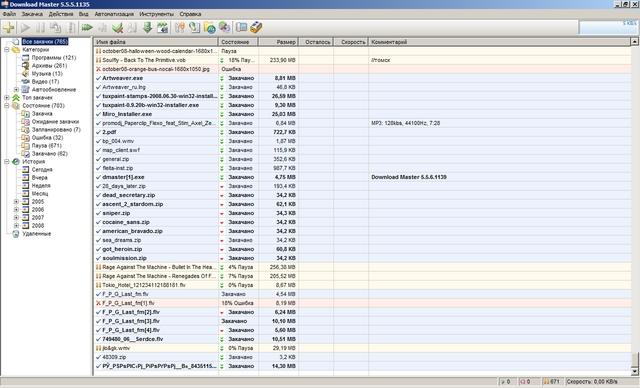Show Запланировано (7) downloads

(56, 129)
